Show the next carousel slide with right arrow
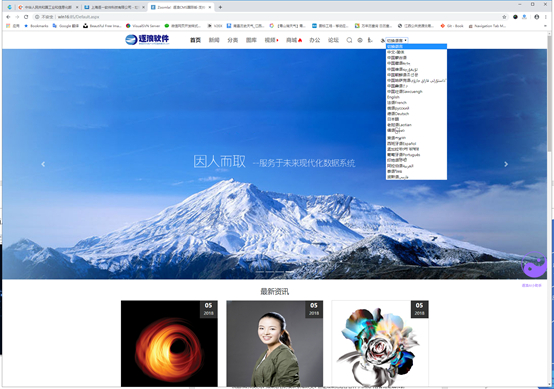554x389 pixels. (x=506, y=164)
